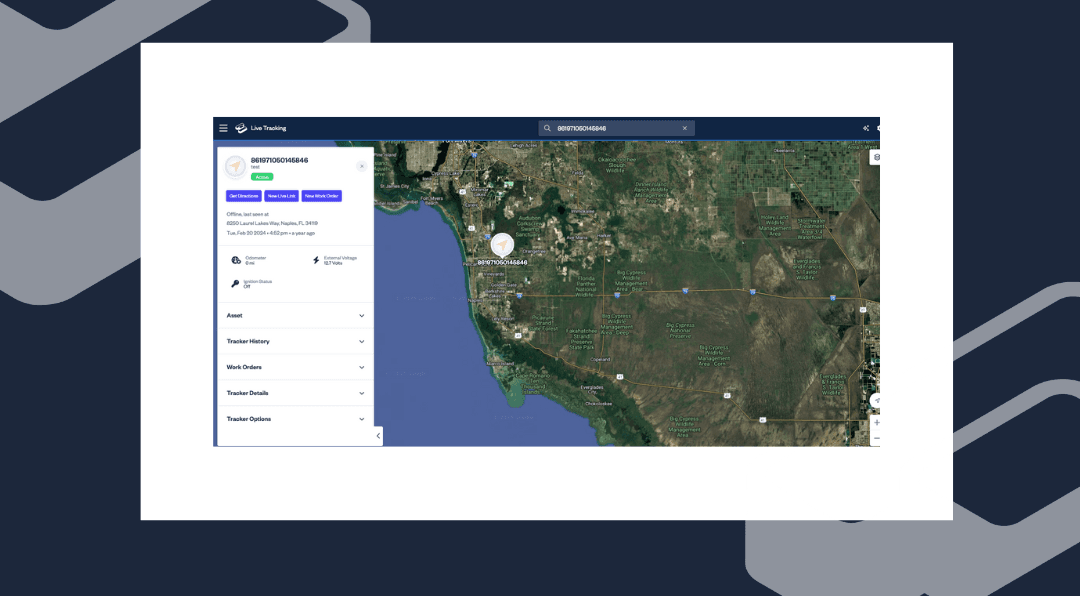Collapse the side panel with arrow

378,436
